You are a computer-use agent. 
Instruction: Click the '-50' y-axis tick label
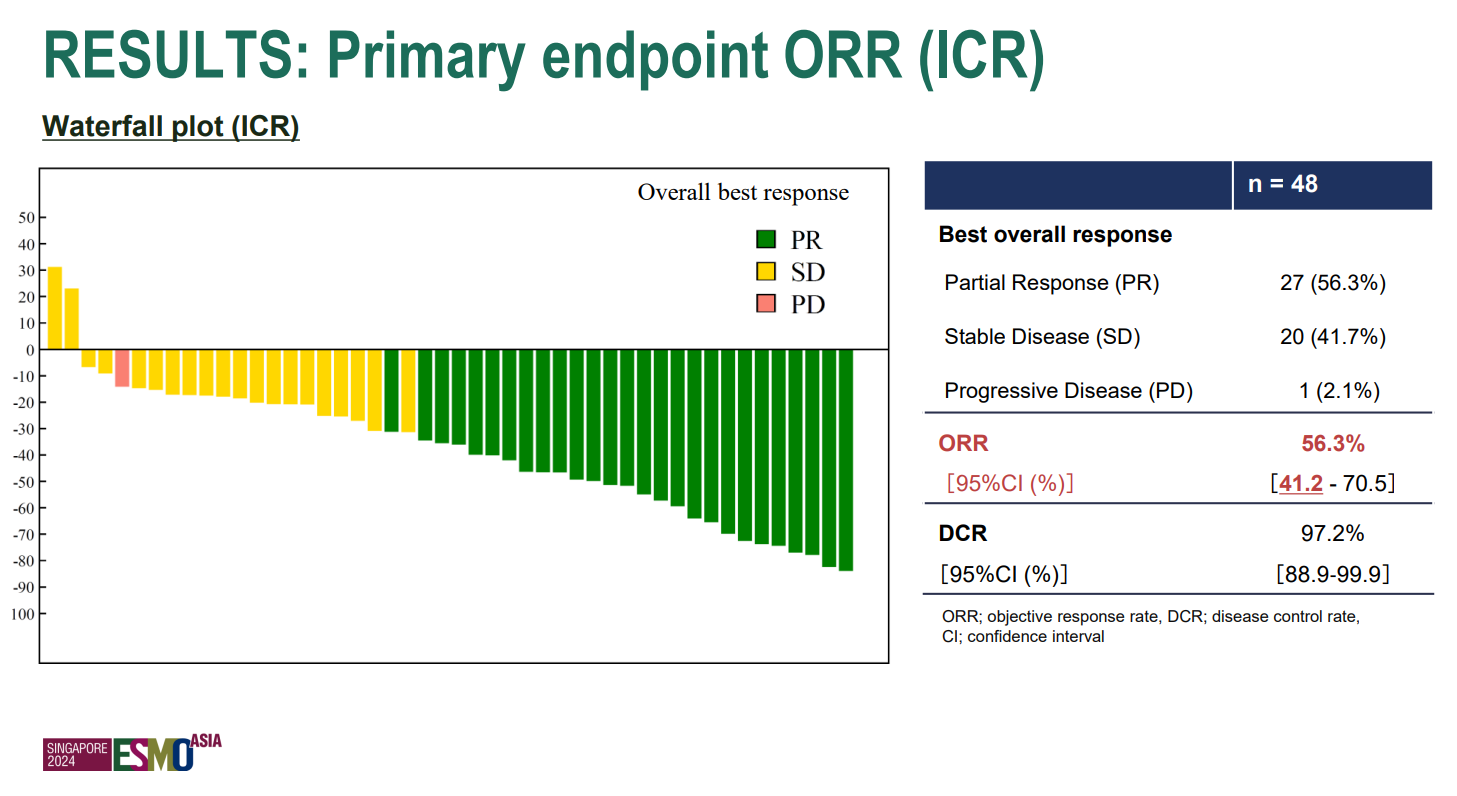[x=24, y=482]
